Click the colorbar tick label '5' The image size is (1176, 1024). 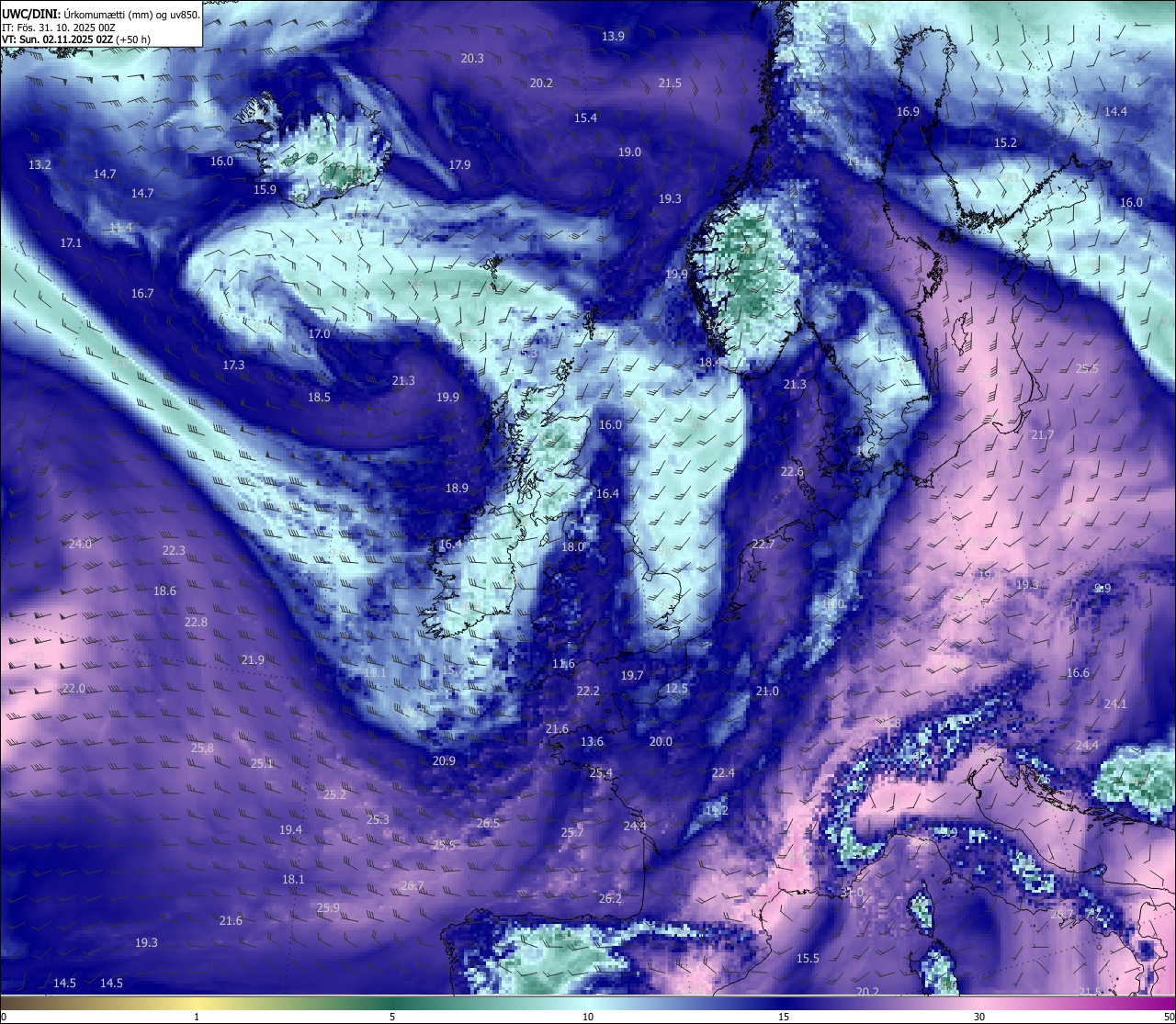pyautogui.click(x=392, y=1017)
